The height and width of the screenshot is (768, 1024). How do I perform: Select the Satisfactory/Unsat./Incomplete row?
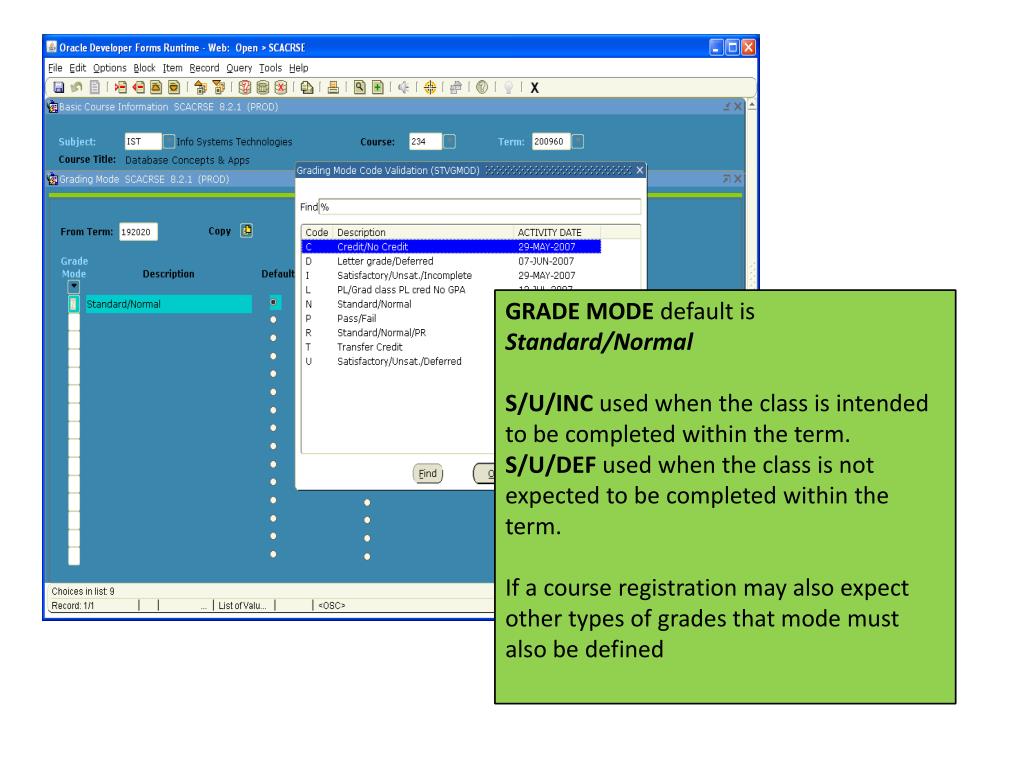tap(451, 276)
